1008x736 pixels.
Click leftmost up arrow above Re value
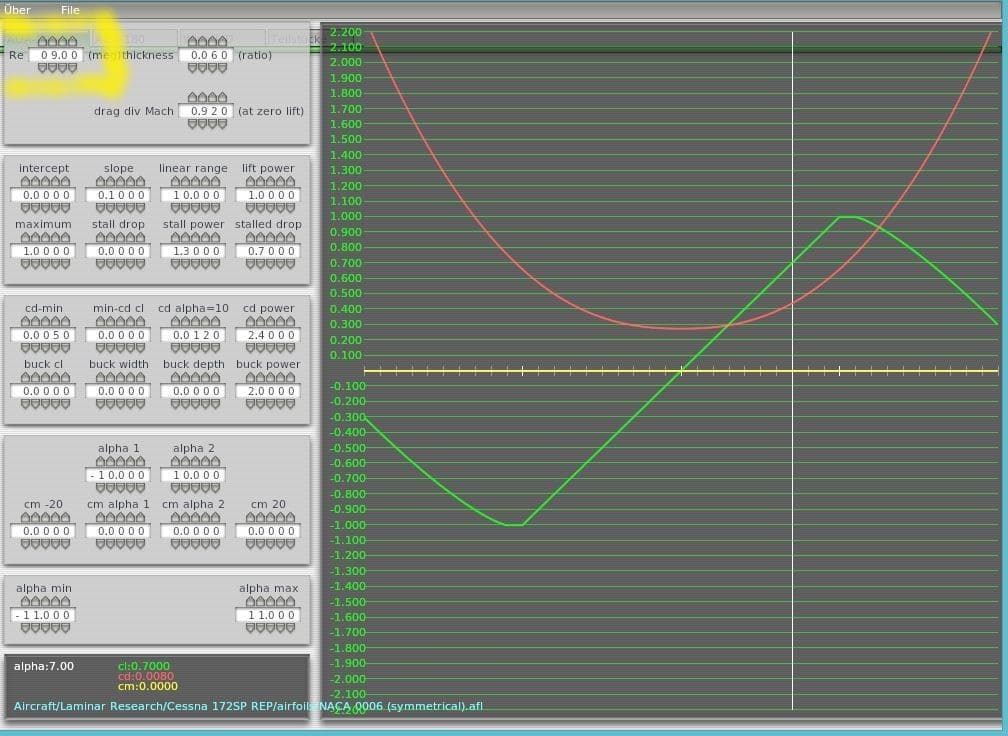coord(42,42)
